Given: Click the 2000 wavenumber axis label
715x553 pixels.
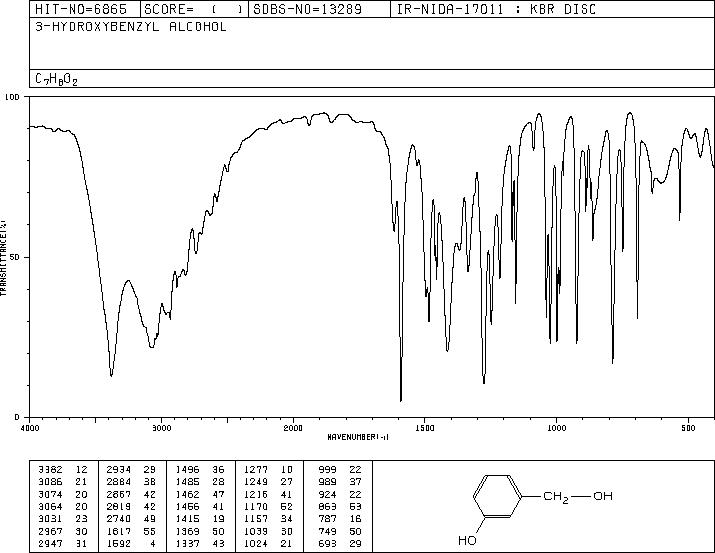Looking at the screenshot, I should click(x=293, y=428).
